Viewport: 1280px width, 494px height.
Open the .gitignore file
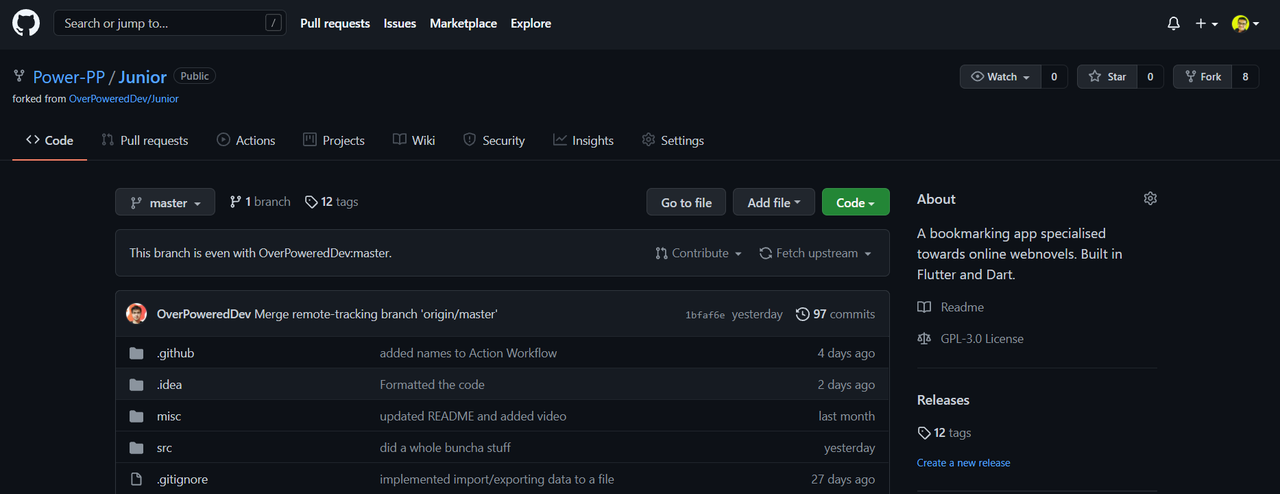(182, 479)
